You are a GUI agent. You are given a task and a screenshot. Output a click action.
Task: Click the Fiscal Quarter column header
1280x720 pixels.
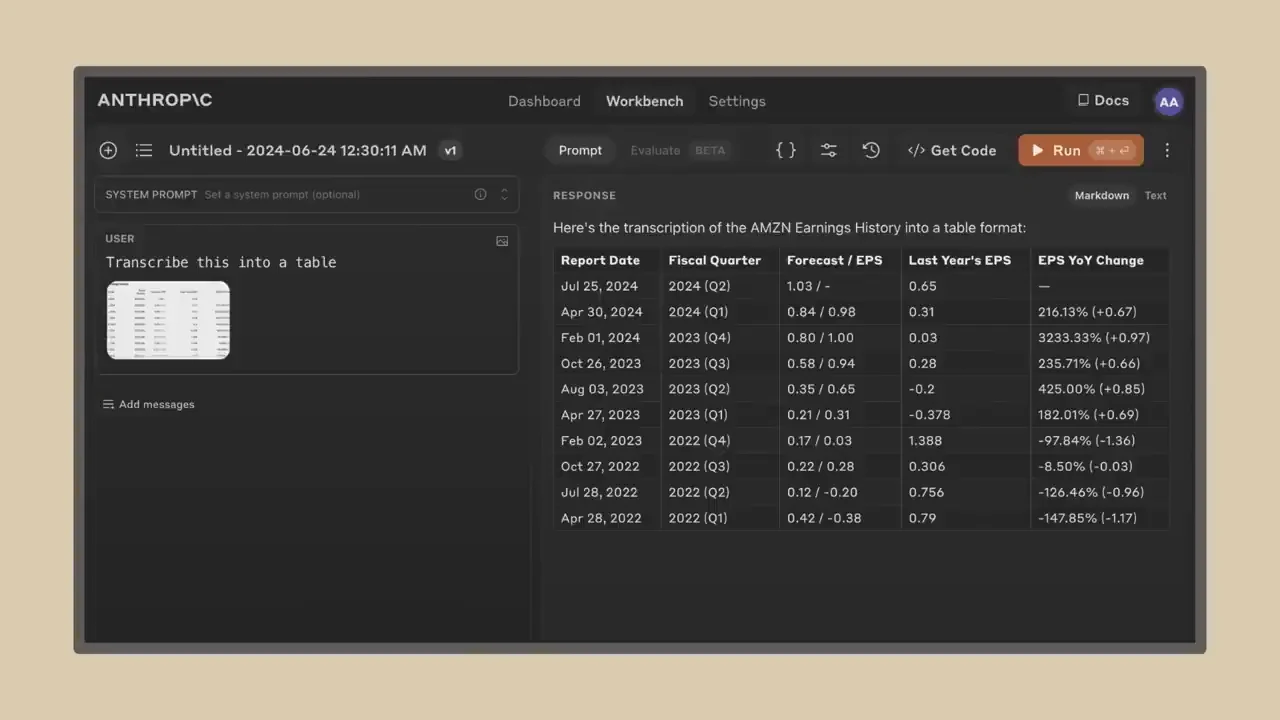pyautogui.click(x=714, y=260)
